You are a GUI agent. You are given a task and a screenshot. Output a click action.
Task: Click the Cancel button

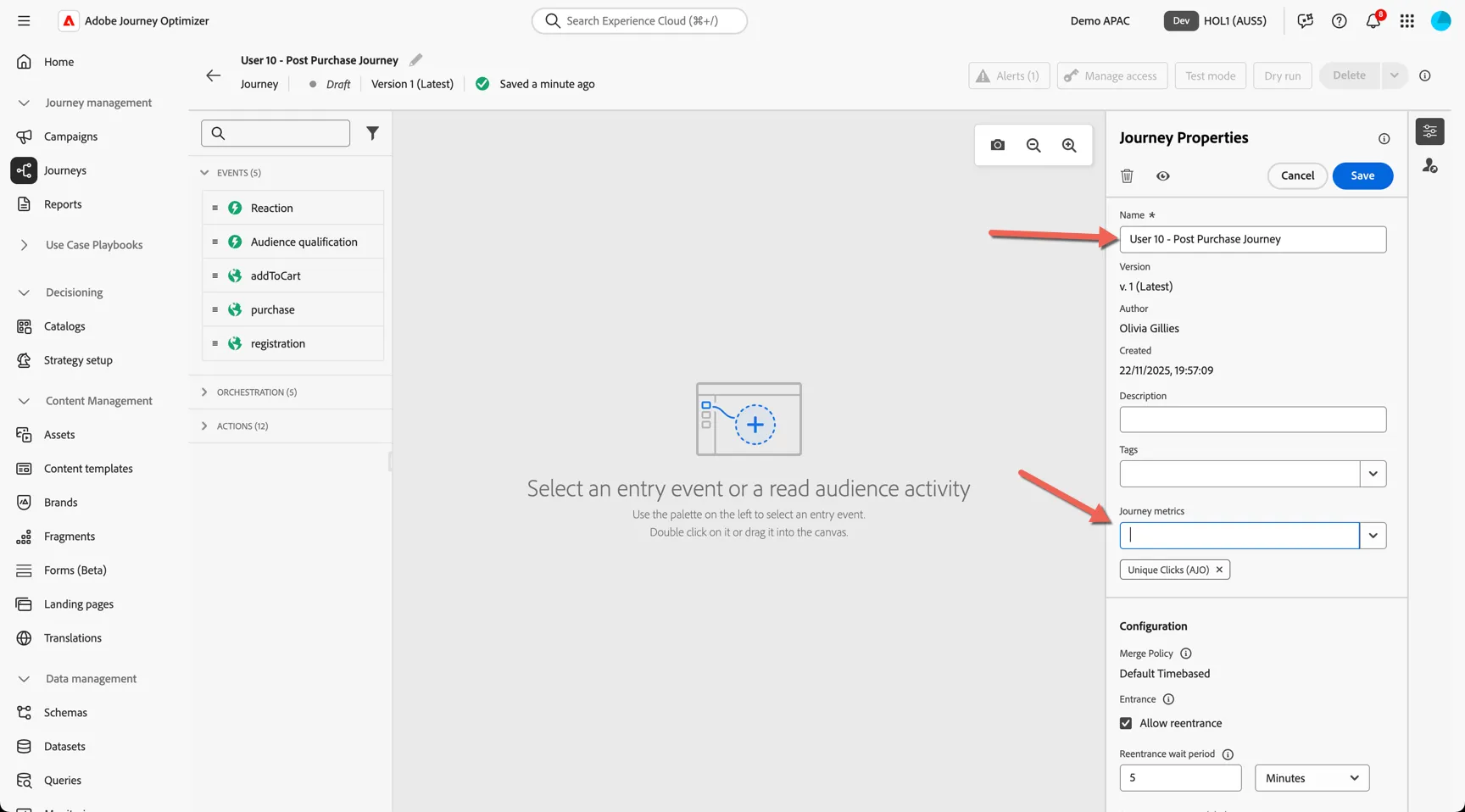tap(1297, 175)
